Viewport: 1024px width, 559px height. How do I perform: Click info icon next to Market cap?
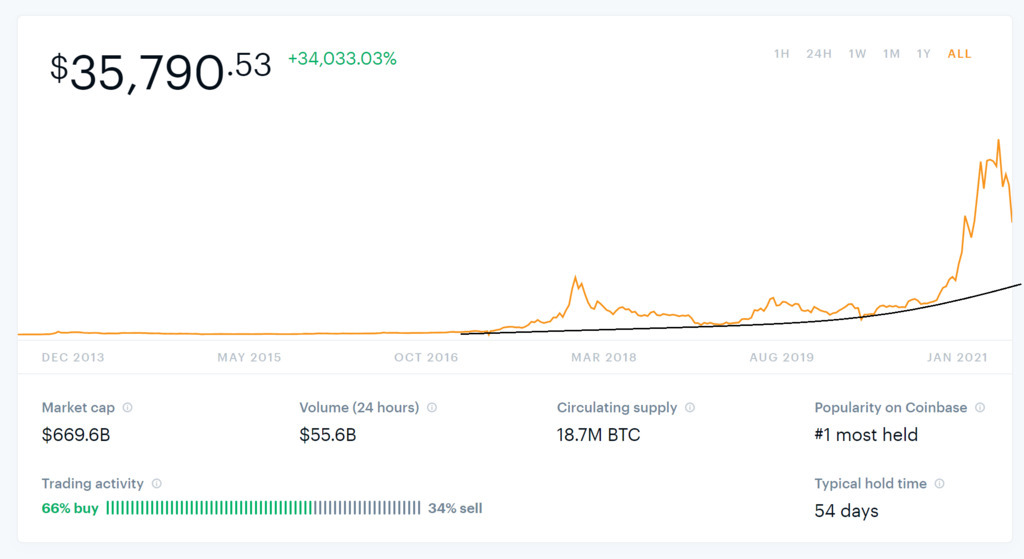[127, 408]
